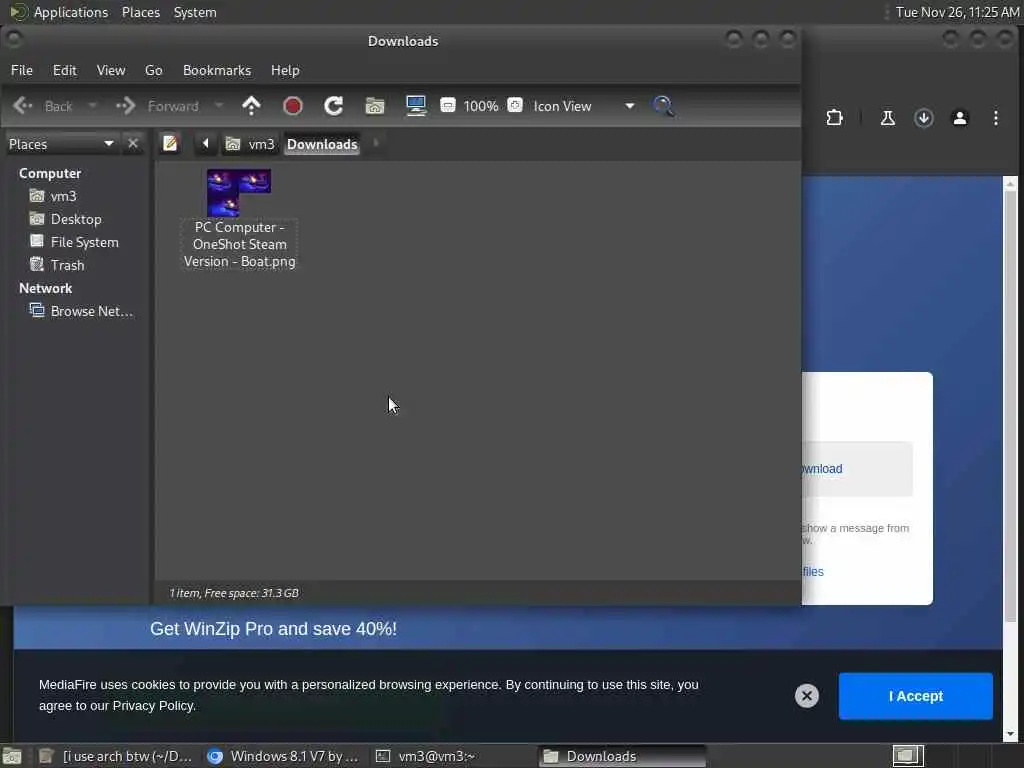The image size is (1024, 768).
Task: Open the File menu
Action: (22, 70)
